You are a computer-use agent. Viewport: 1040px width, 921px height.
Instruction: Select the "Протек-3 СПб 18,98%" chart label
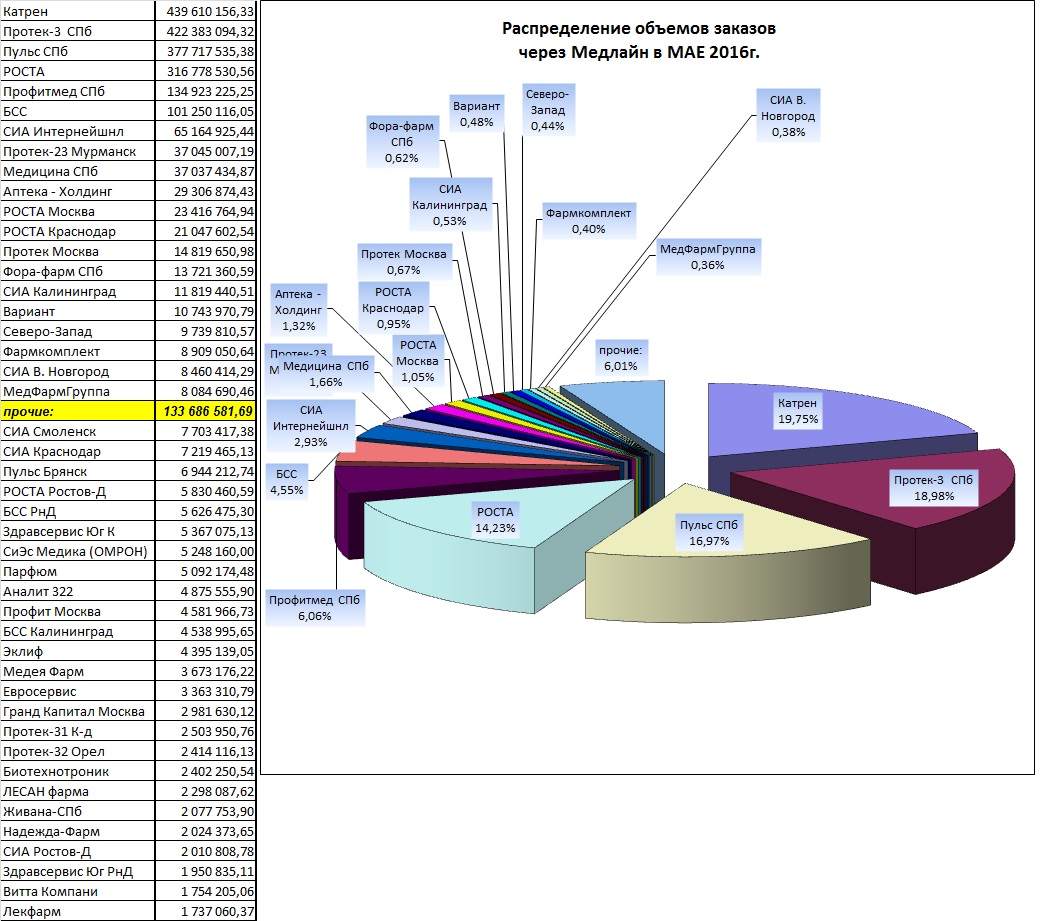click(x=933, y=488)
